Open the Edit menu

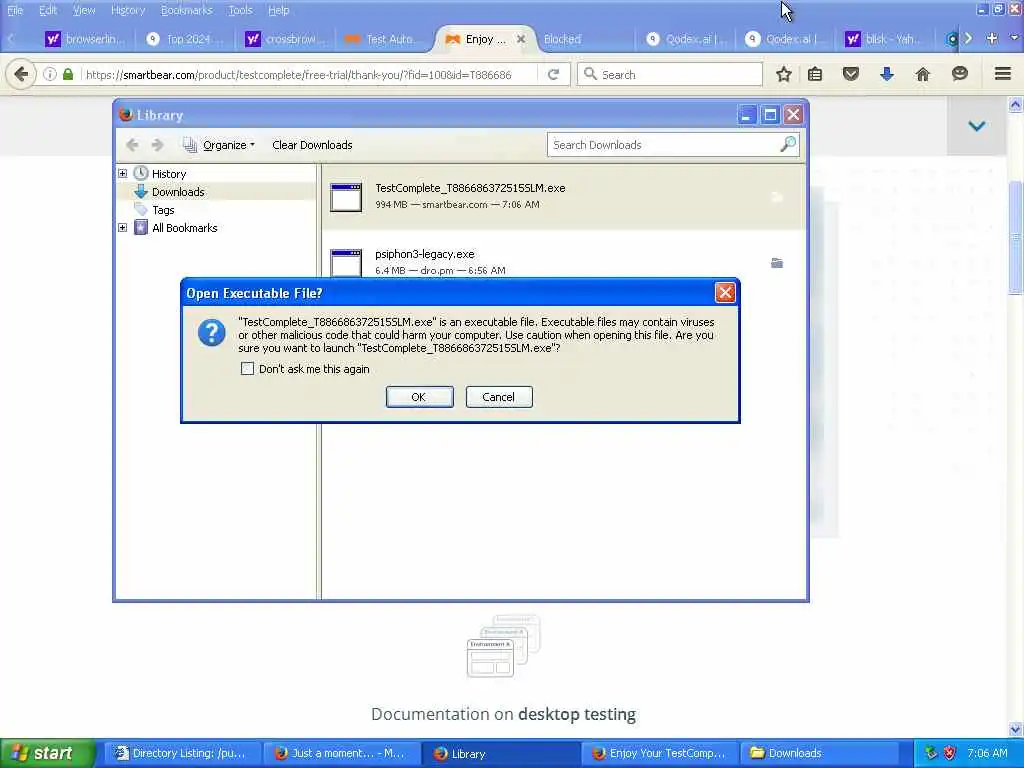click(48, 10)
